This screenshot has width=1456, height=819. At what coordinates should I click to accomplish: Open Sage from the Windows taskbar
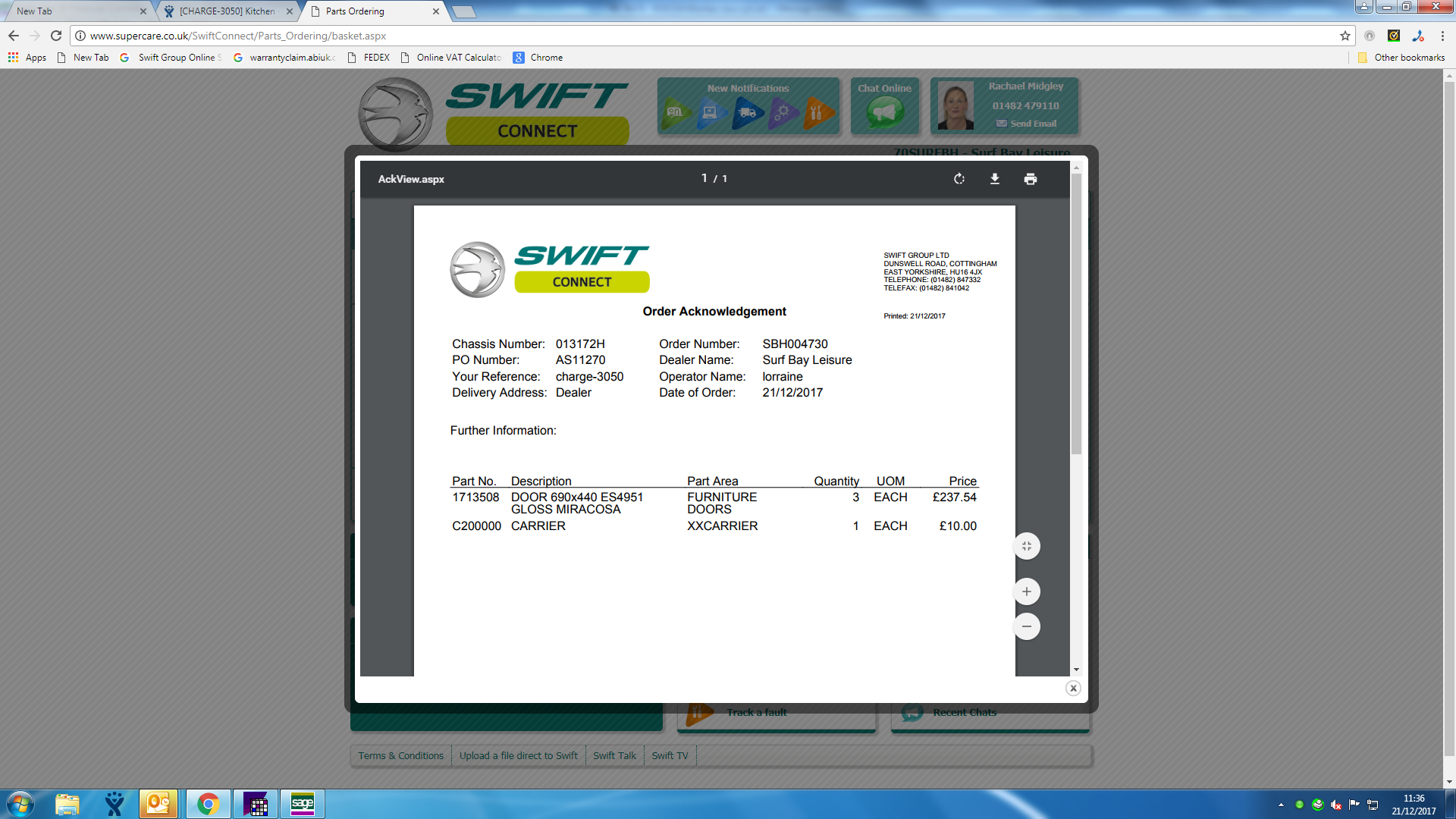[x=302, y=804]
